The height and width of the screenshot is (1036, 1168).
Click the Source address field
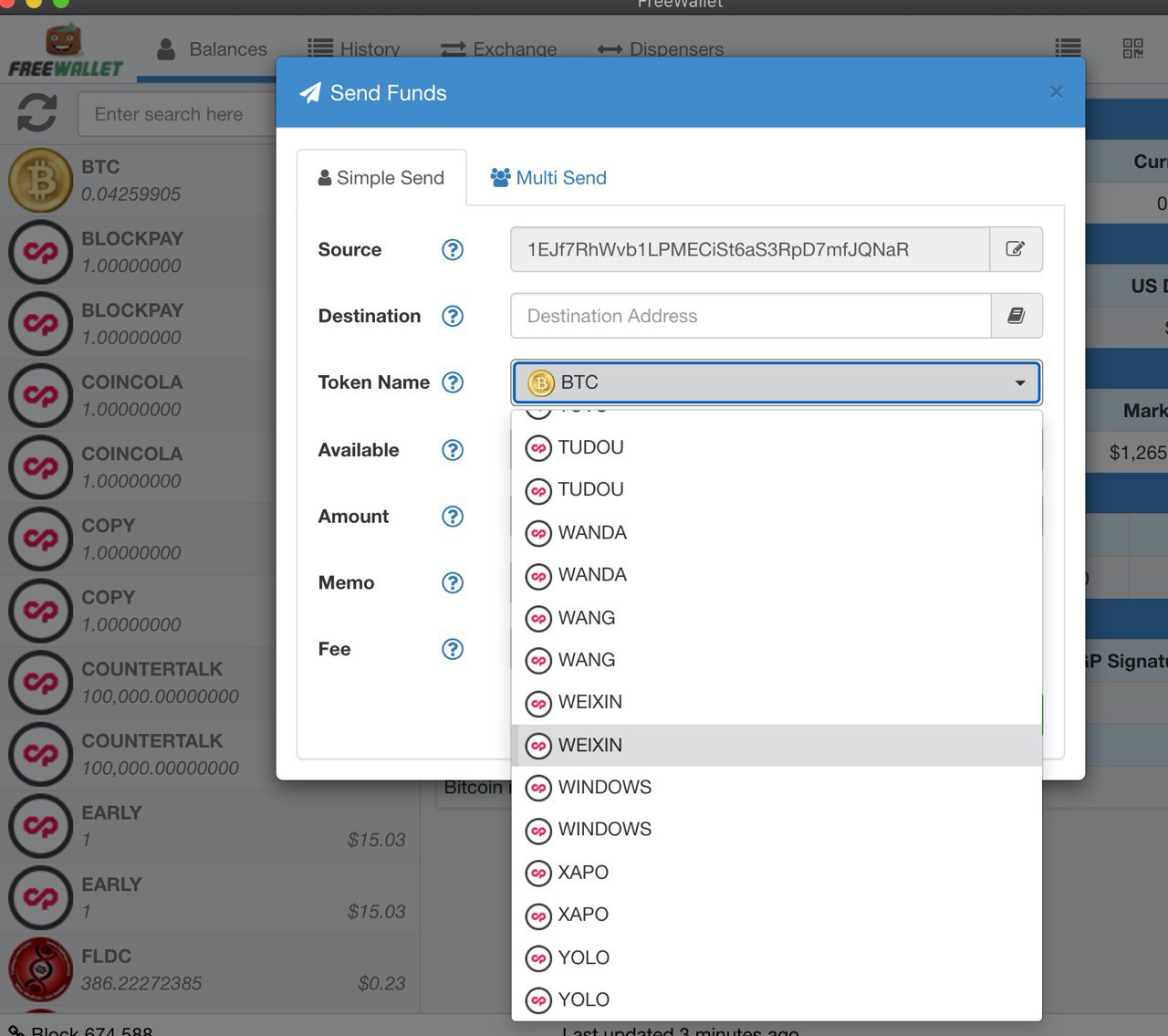[750, 249]
